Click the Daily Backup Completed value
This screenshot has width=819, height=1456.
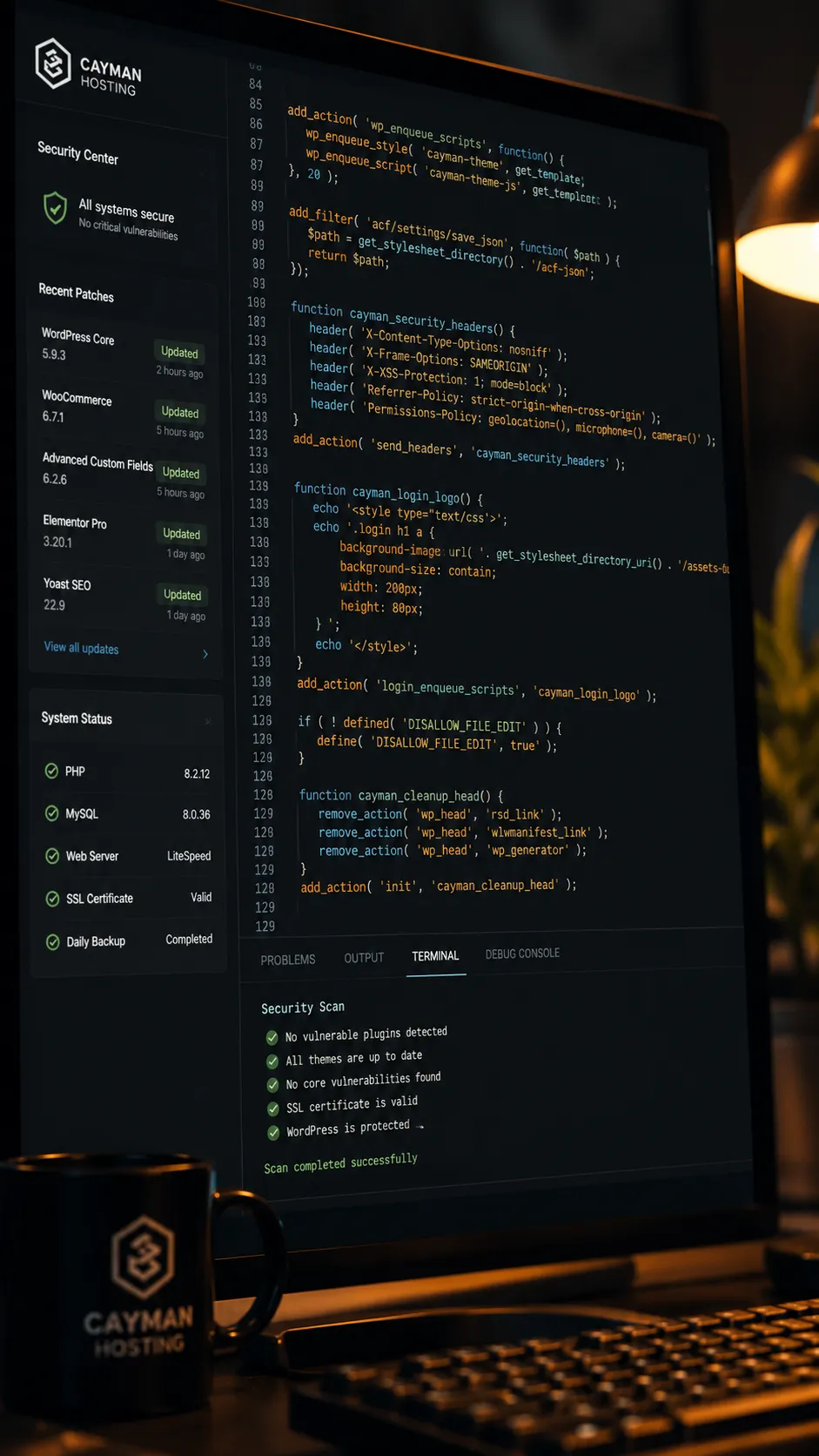189,939
